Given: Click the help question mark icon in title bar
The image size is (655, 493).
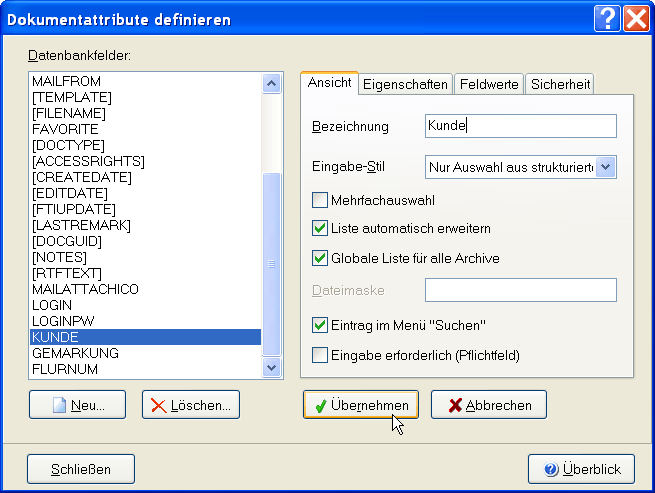Looking at the screenshot, I should 608,18.
